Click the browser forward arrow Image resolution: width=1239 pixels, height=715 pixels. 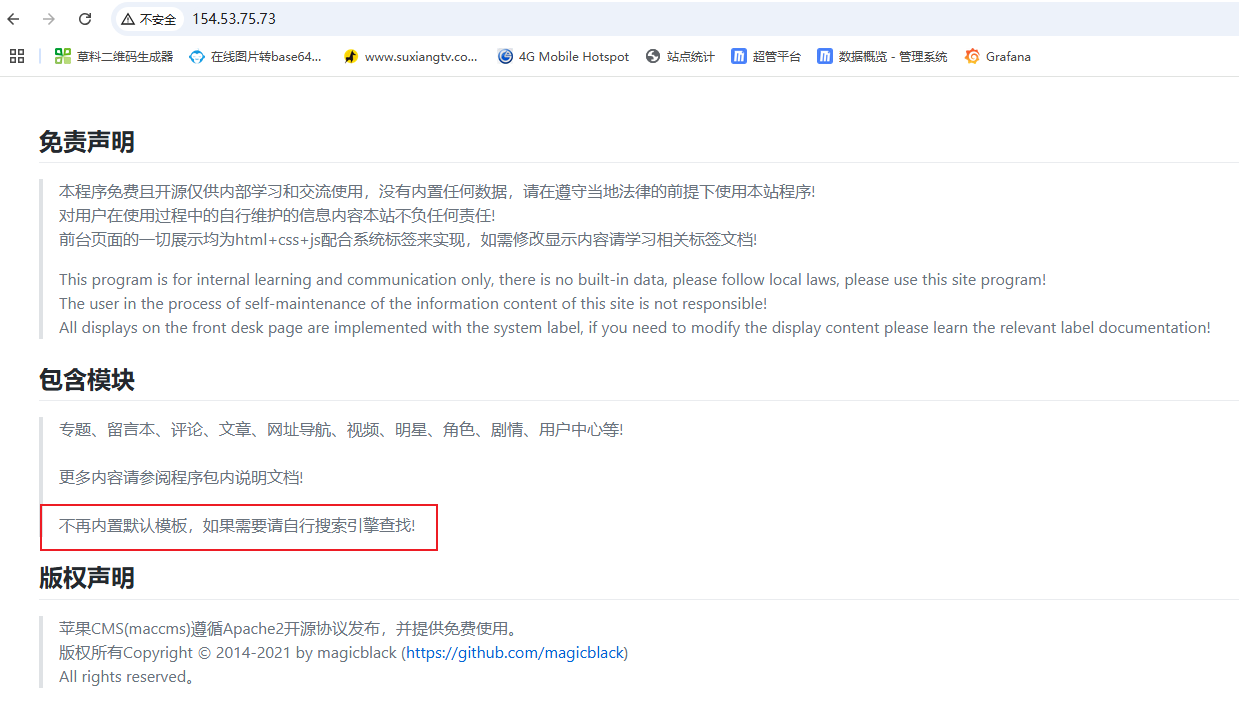point(49,19)
